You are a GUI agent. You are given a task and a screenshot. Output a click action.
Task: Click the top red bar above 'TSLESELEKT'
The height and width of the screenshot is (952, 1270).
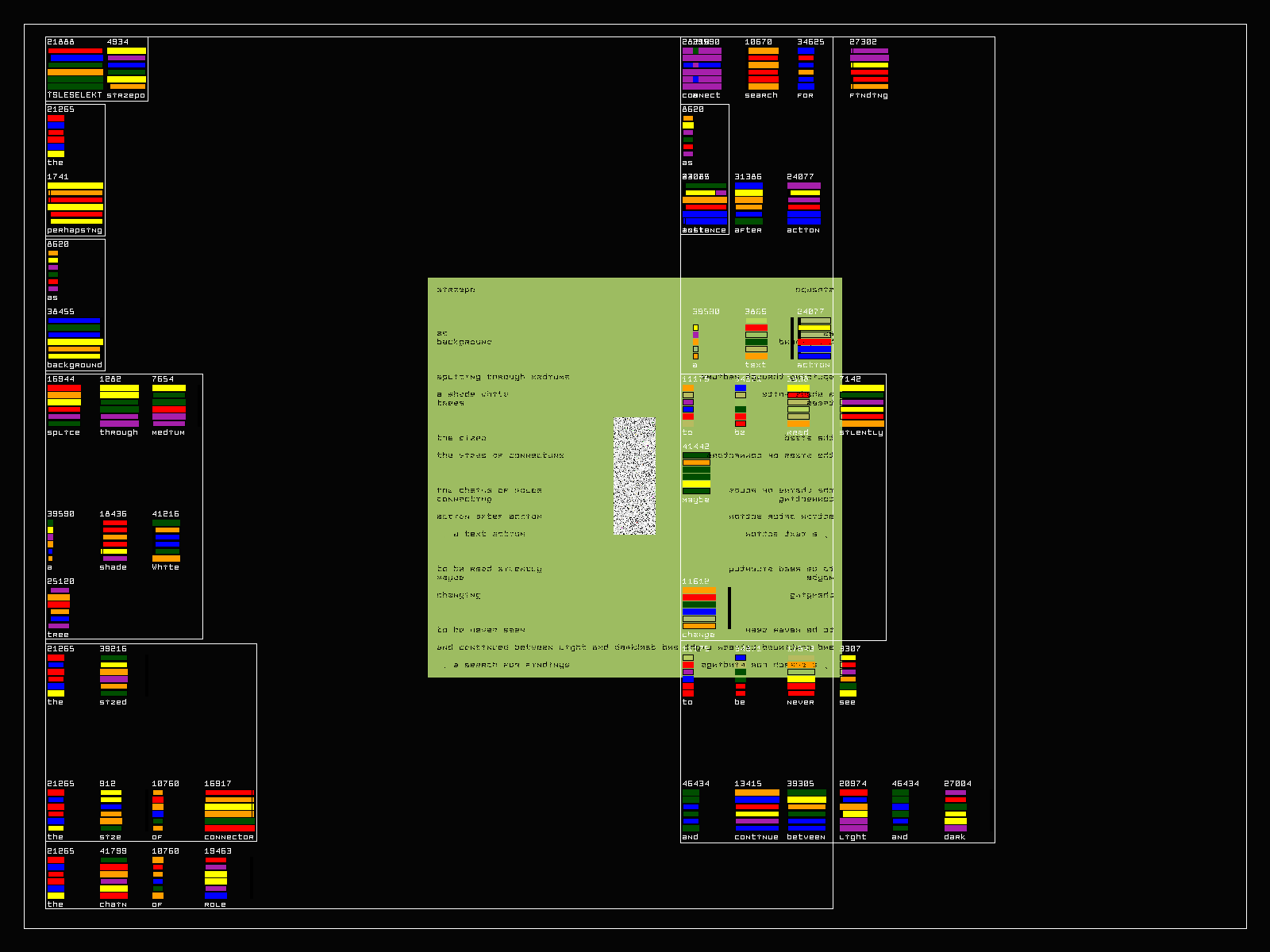tap(75, 51)
